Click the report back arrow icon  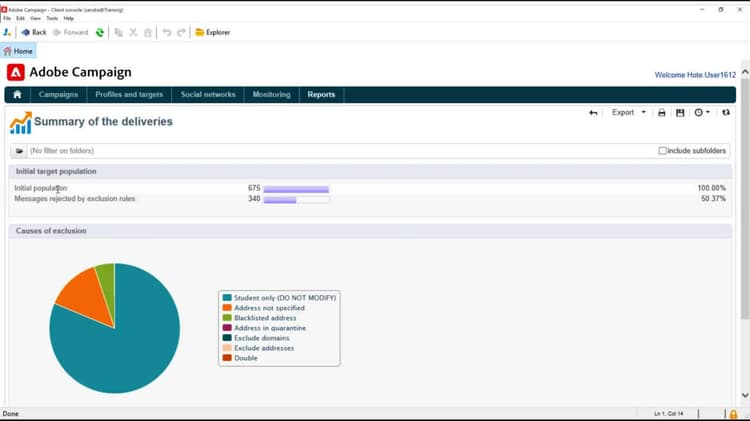click(x=593, y=113)
